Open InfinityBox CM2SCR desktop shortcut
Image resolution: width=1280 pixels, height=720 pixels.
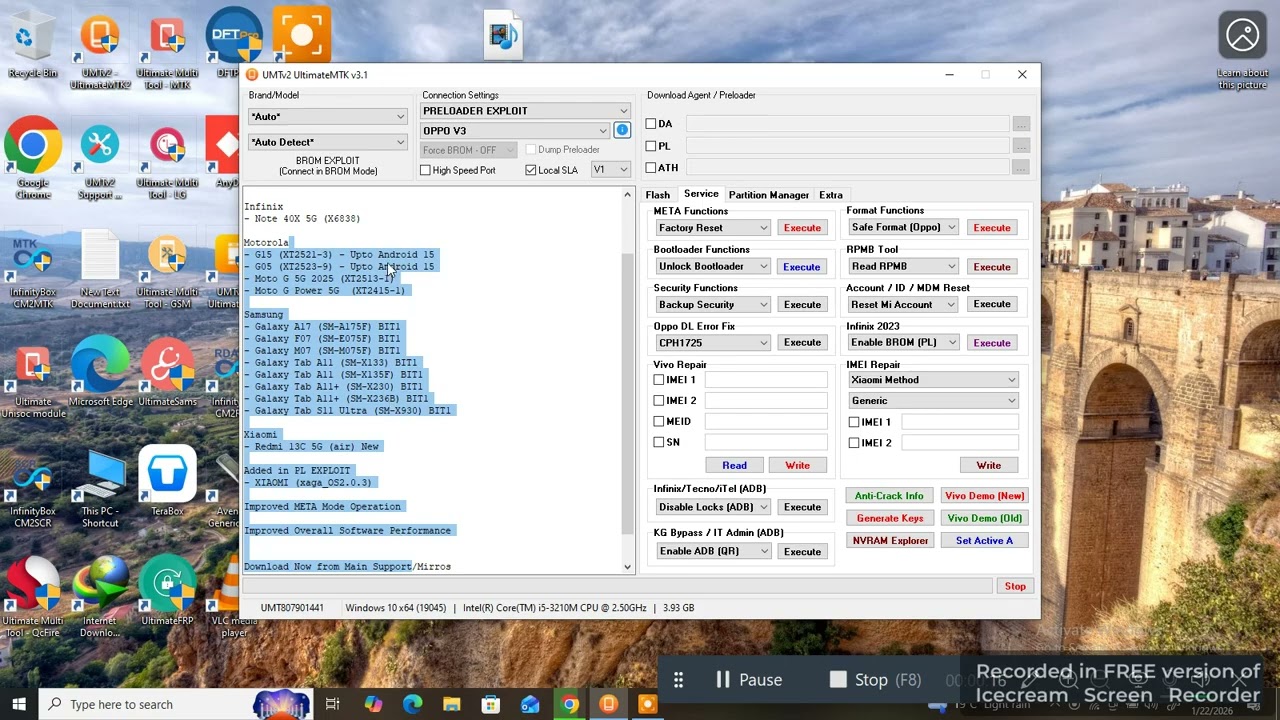click(x=32, y=490)
